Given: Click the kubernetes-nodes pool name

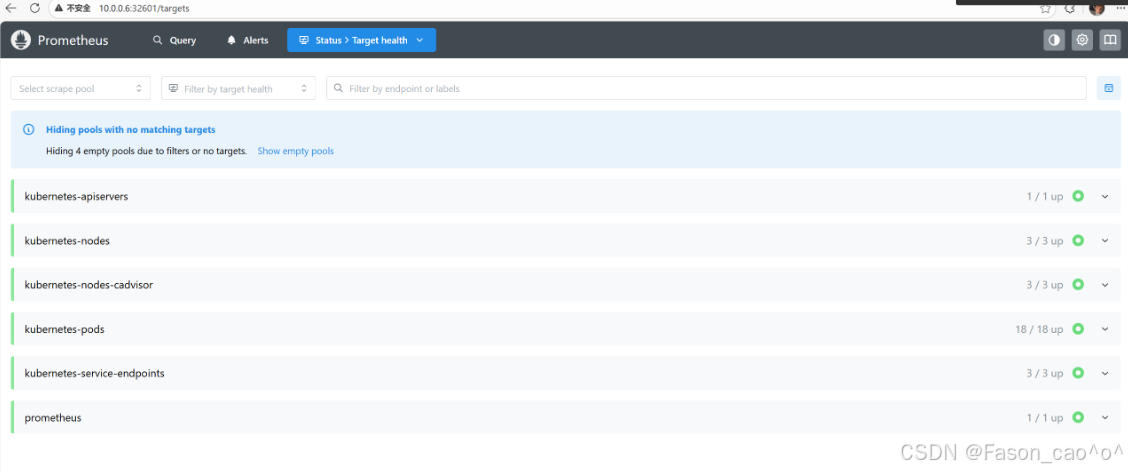Looking at the screenshot, I should 67,241.
